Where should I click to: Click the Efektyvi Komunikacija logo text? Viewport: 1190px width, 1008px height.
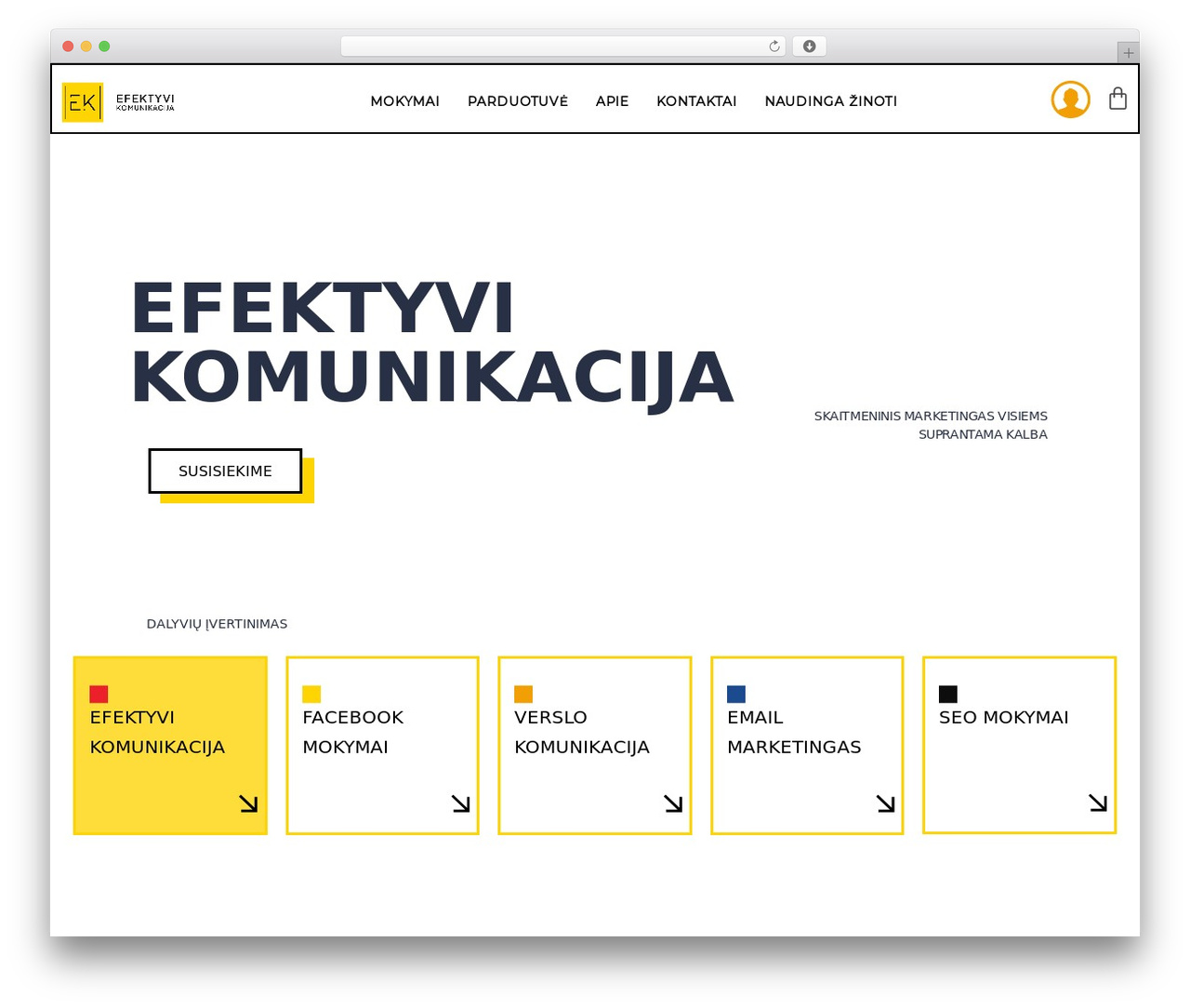[145, 102]
